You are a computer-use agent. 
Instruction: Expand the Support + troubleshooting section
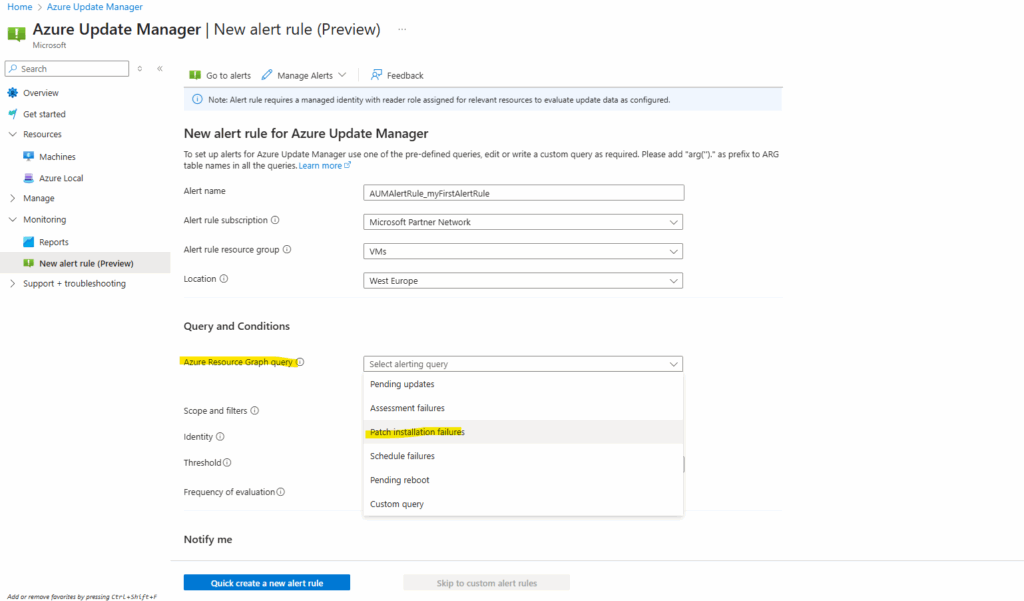click(12, 284)
